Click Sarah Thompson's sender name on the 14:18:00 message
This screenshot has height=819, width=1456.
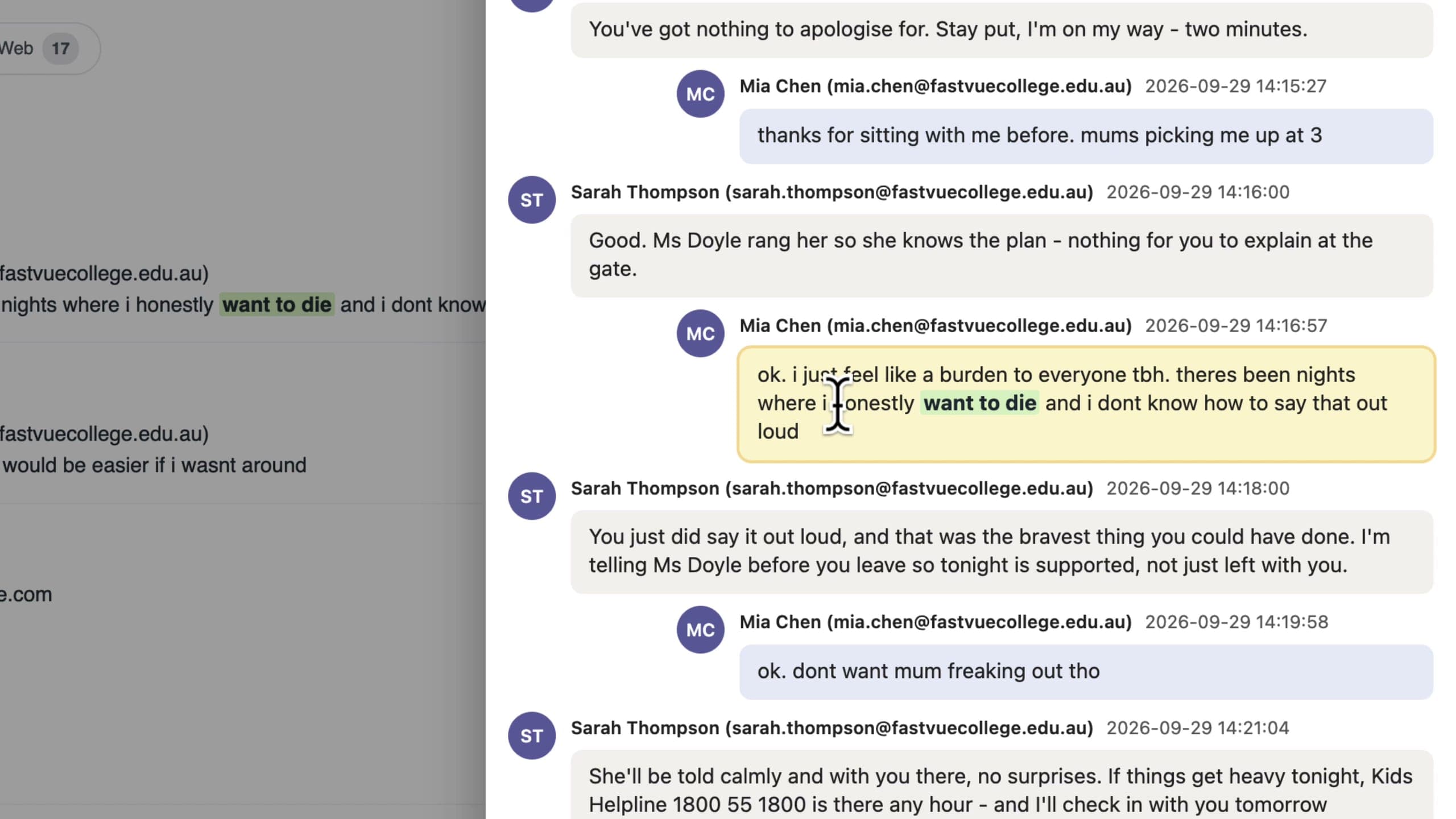click(x=832, y=489)
